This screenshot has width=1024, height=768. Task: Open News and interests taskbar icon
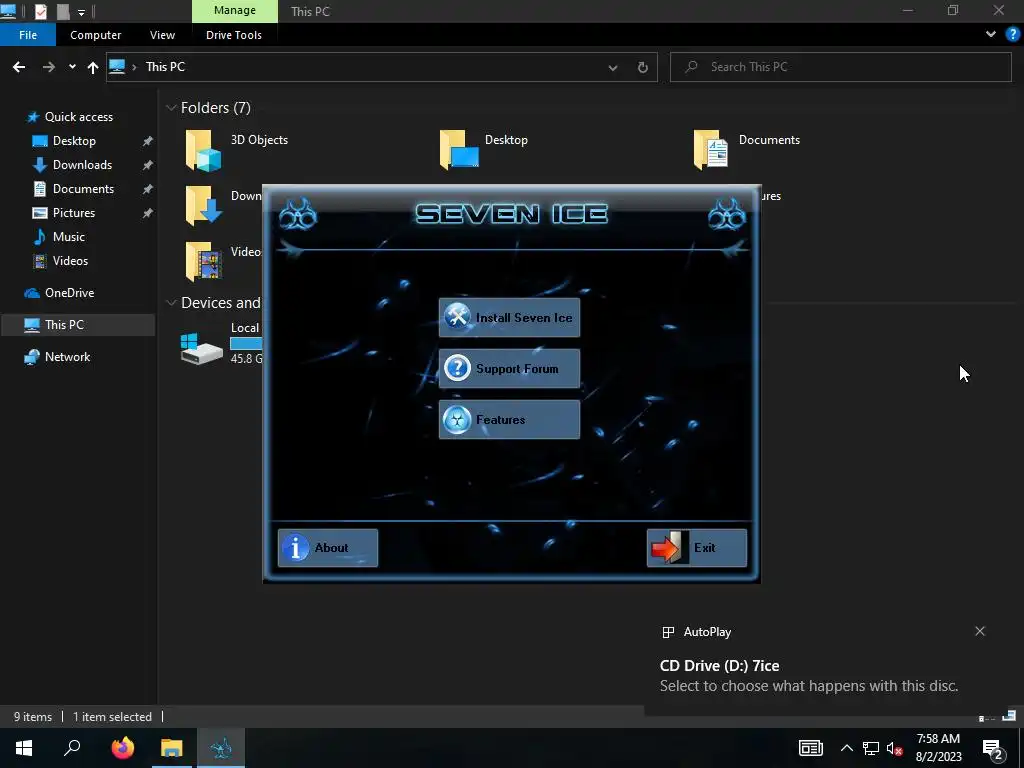(810, 748)
